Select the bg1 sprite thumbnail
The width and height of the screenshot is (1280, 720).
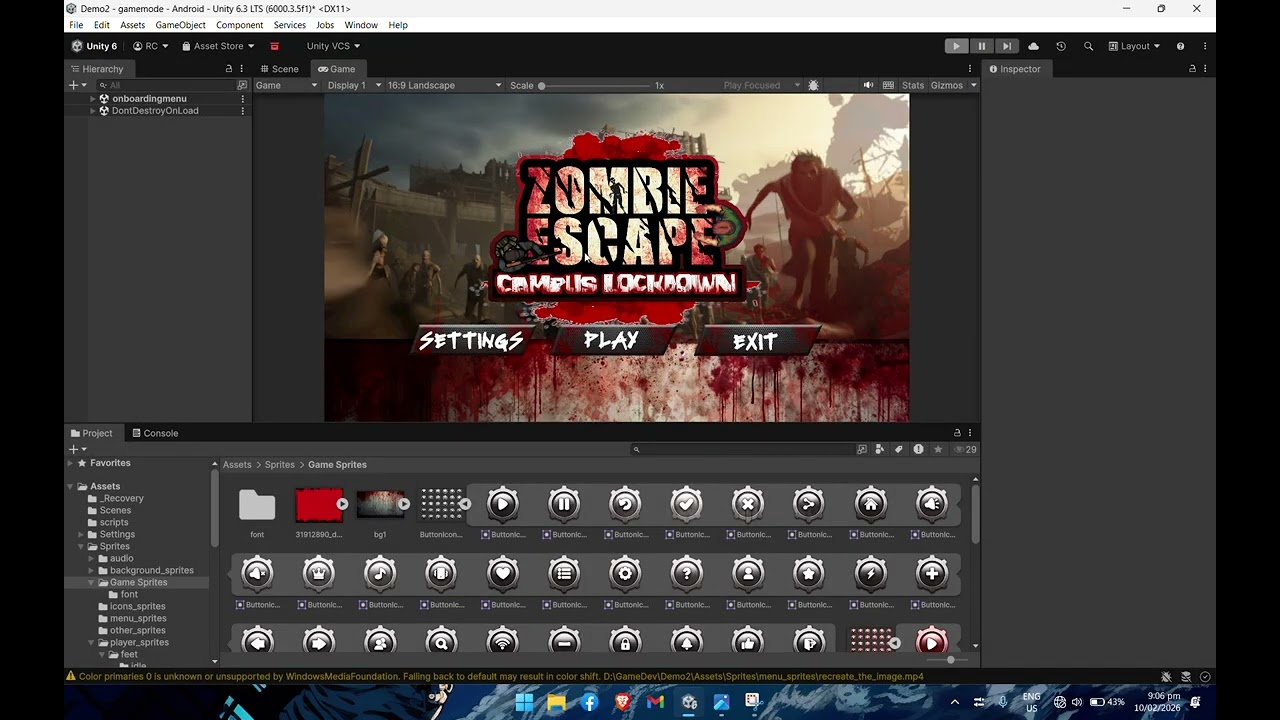(381, 505)
